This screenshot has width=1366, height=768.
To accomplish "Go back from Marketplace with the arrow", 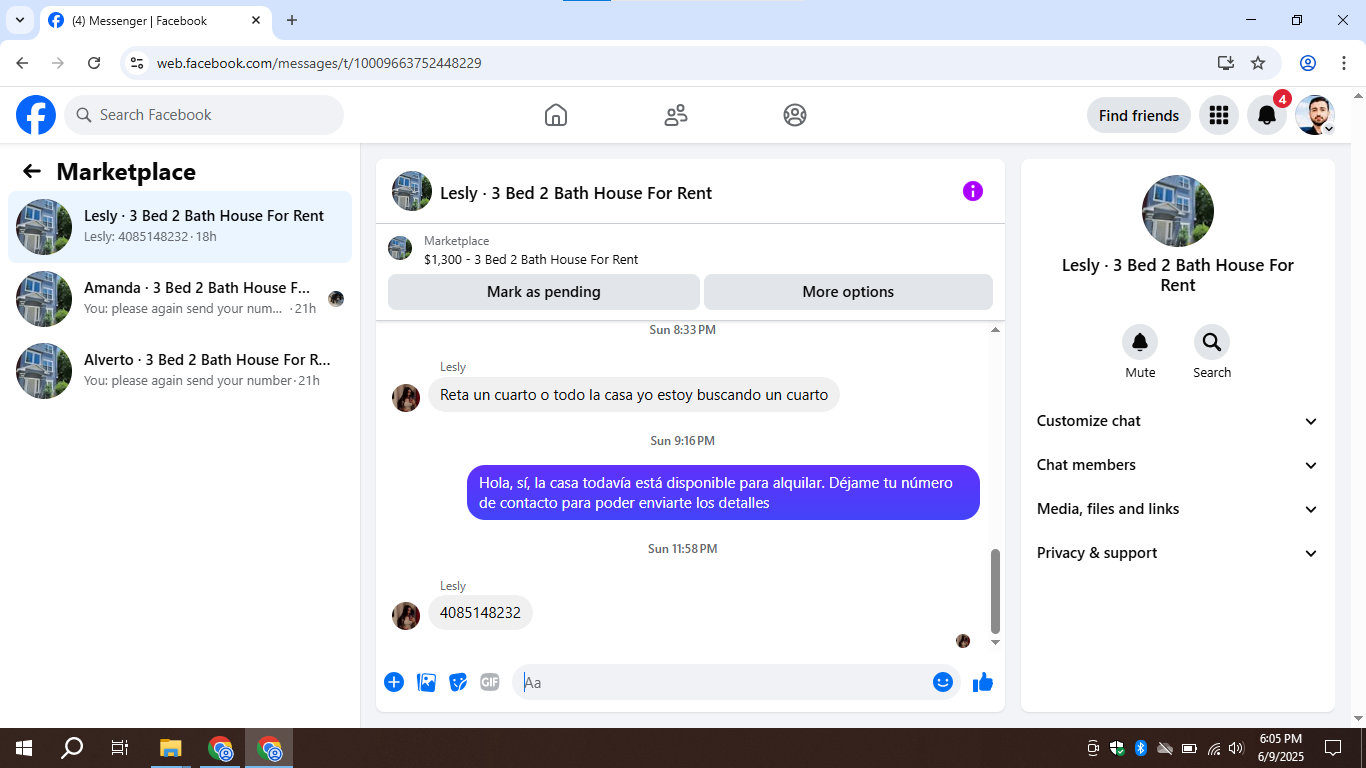I will 32,171.
